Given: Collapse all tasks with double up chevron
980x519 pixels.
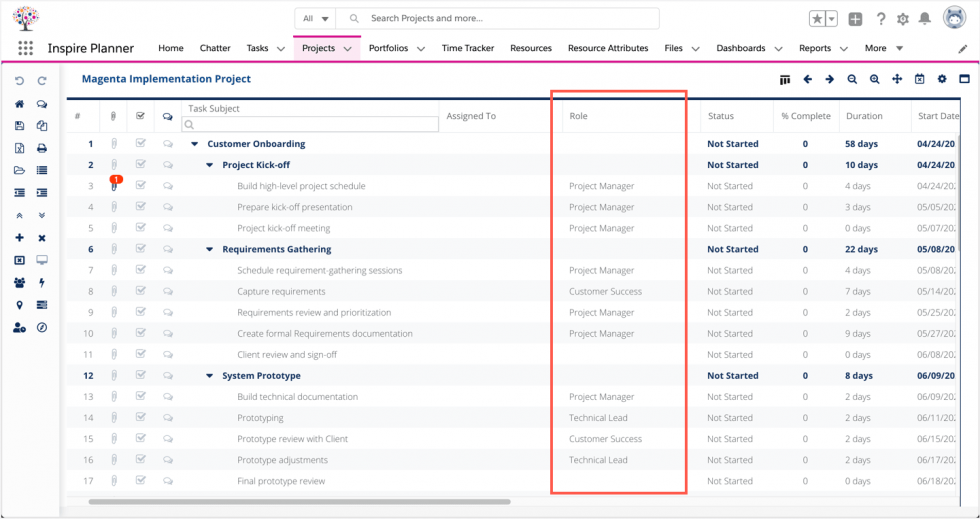Looking at the screenshot, I should coord(19,215).
